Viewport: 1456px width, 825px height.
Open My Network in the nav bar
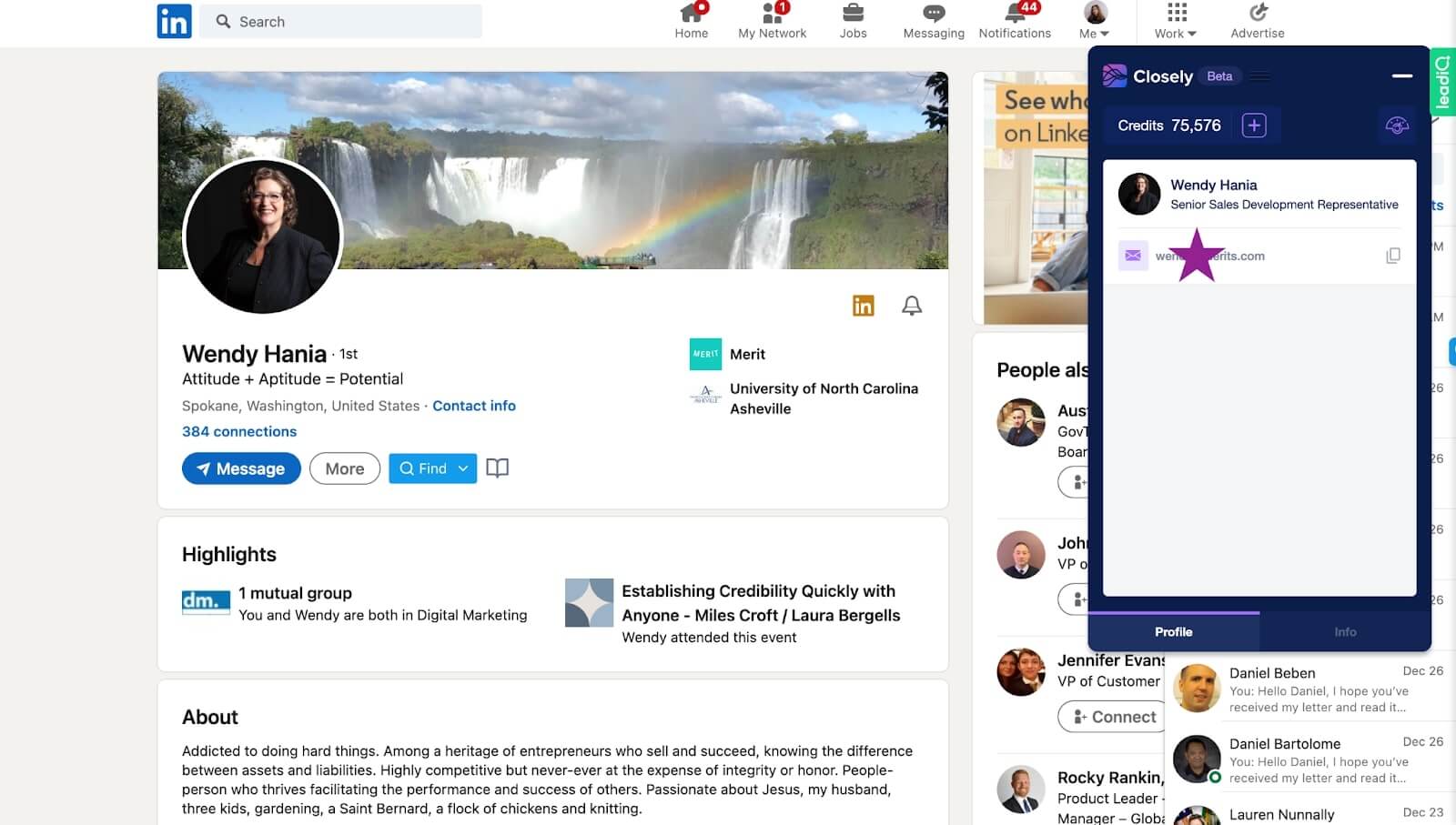tap(772, 21)
